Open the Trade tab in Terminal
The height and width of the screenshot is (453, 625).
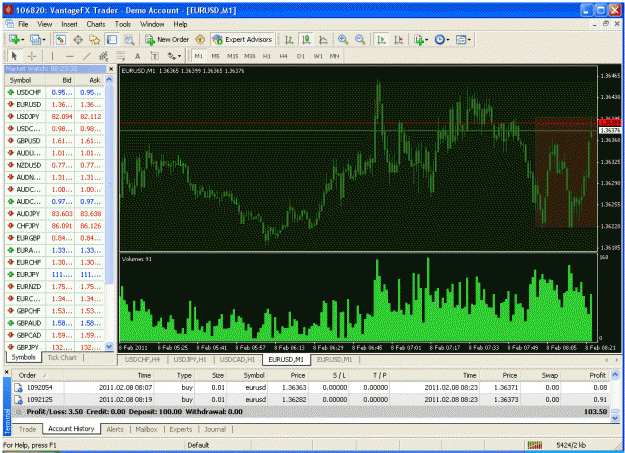click(27, 429)
